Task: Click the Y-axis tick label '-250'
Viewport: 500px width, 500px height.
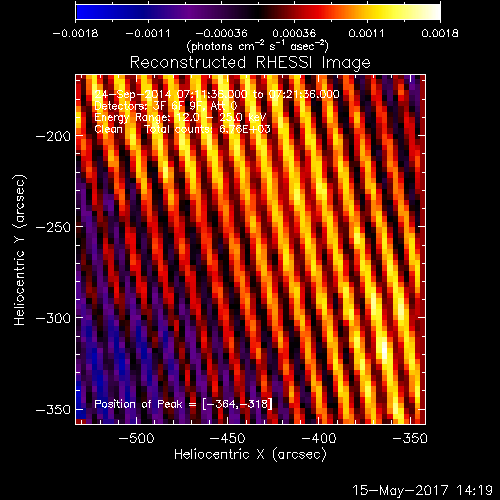Action: tap(53, 227)
